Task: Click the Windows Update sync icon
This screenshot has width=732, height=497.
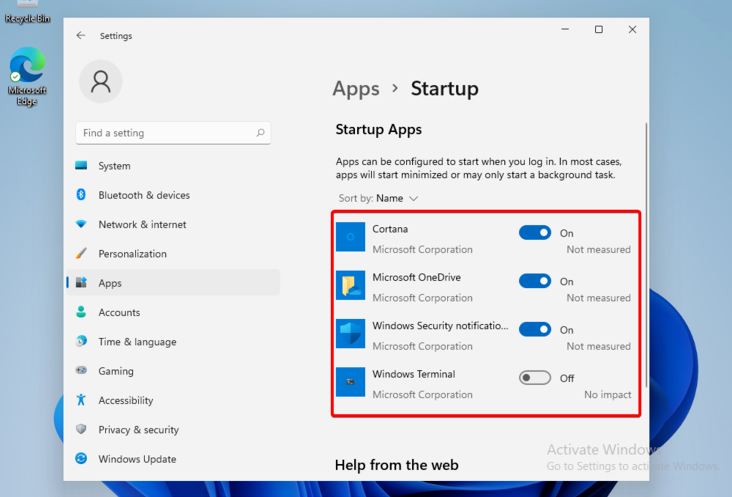Action: click(81, 458)
